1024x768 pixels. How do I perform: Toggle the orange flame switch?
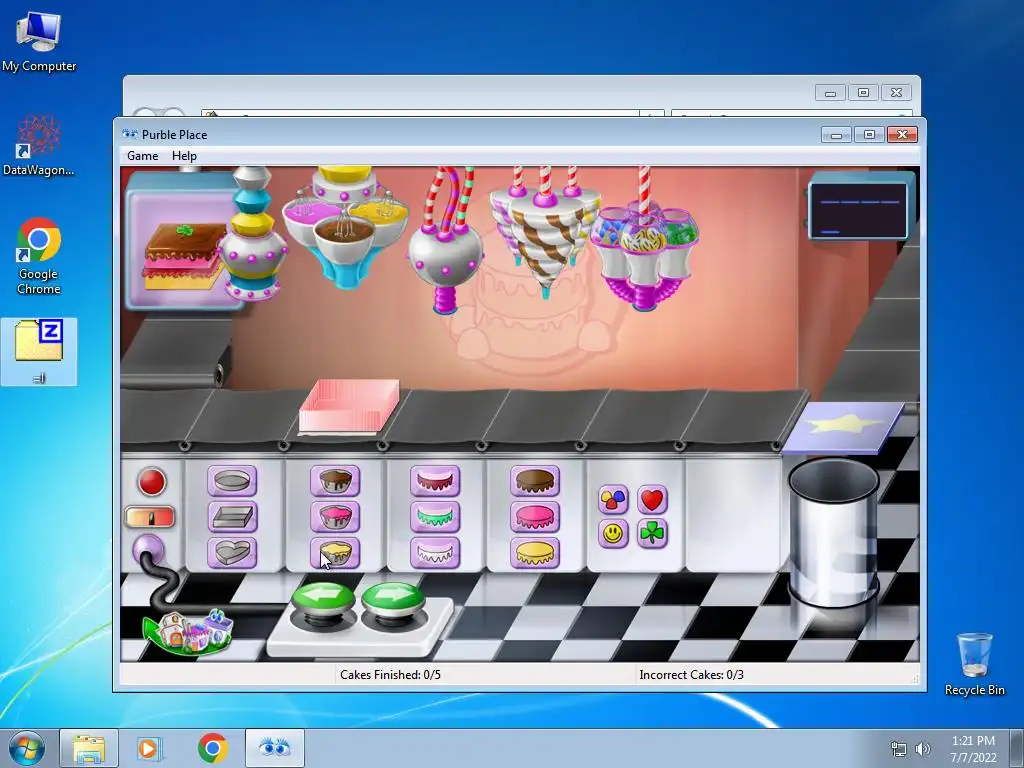tap(150, 517)
